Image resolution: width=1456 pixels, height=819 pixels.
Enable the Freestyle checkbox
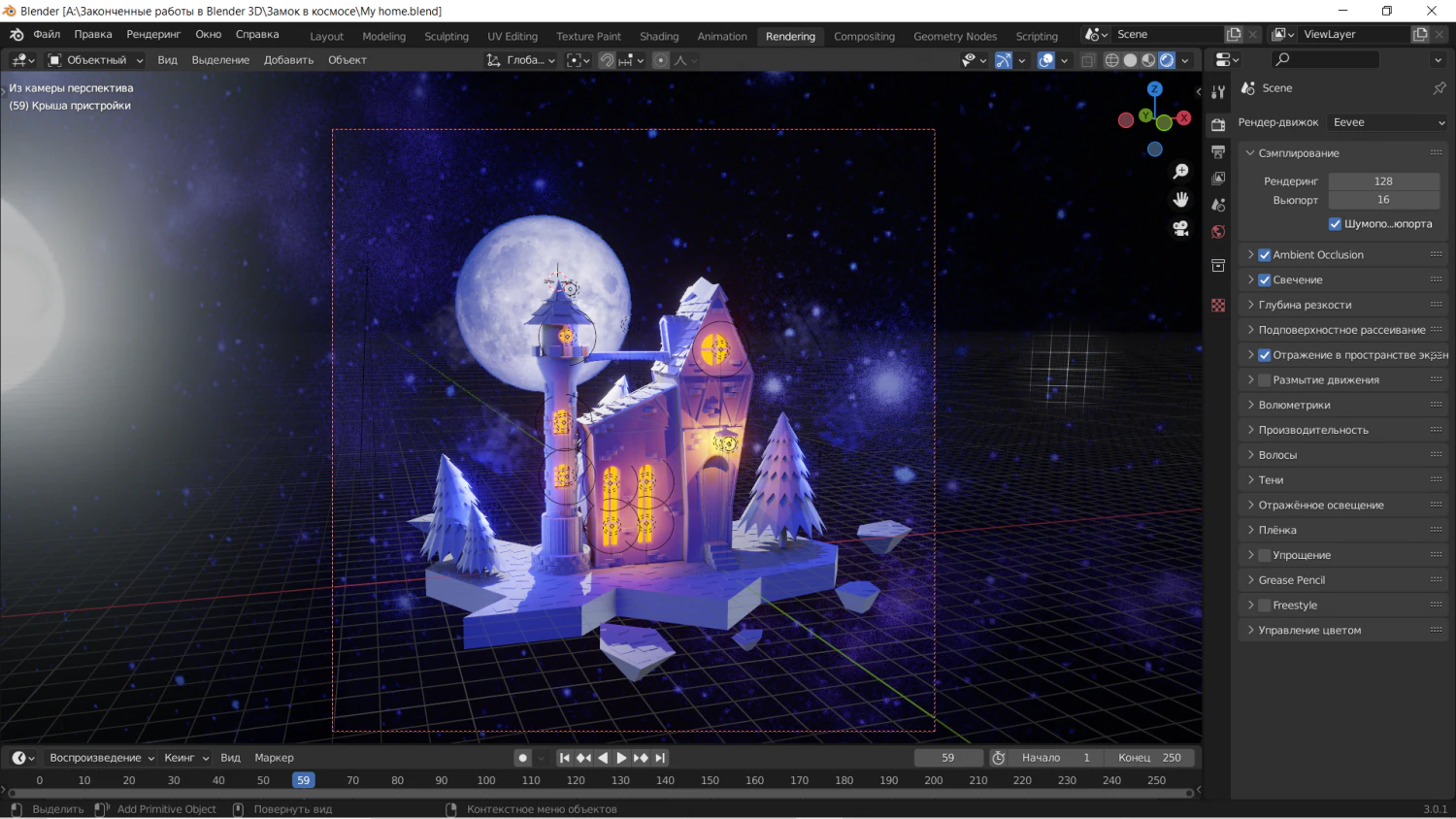tap(1265, 606)
